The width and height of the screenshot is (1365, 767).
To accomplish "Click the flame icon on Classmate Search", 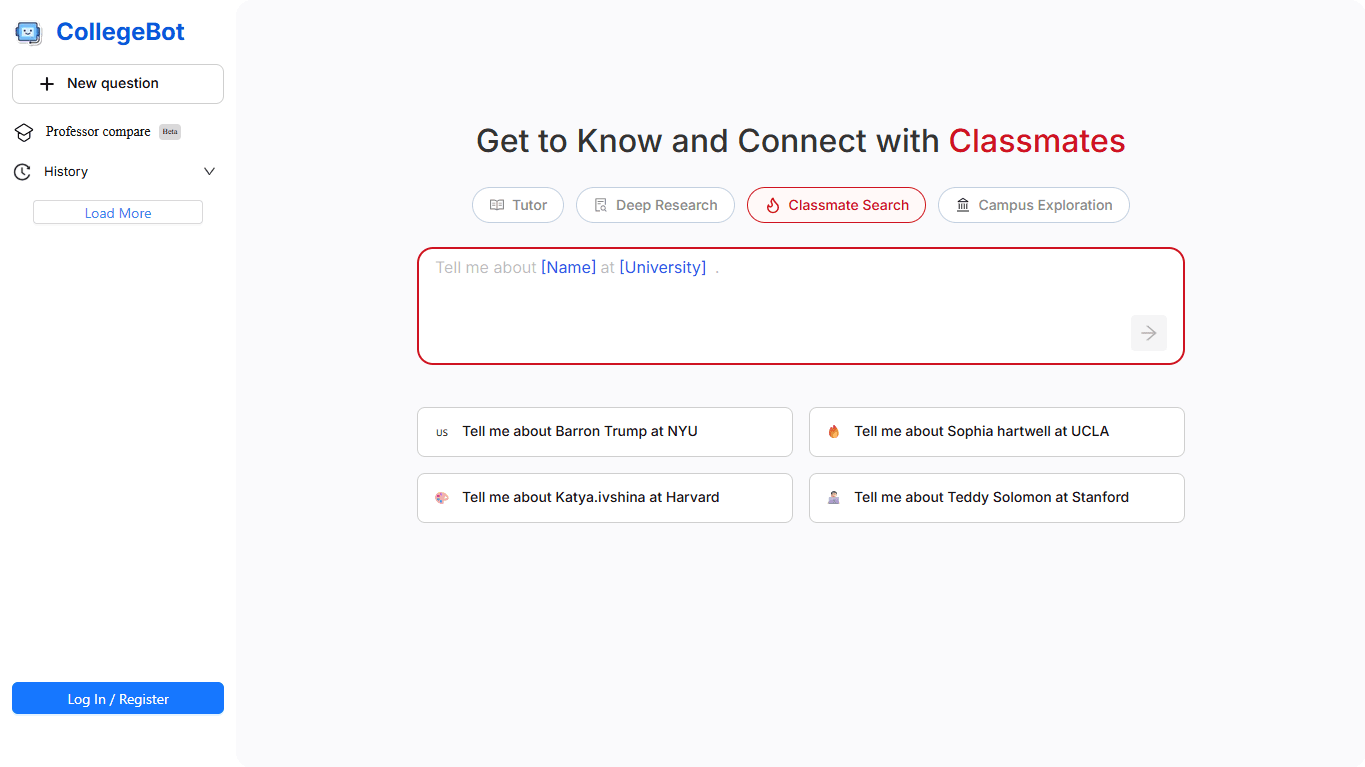I will pos(772,206).
